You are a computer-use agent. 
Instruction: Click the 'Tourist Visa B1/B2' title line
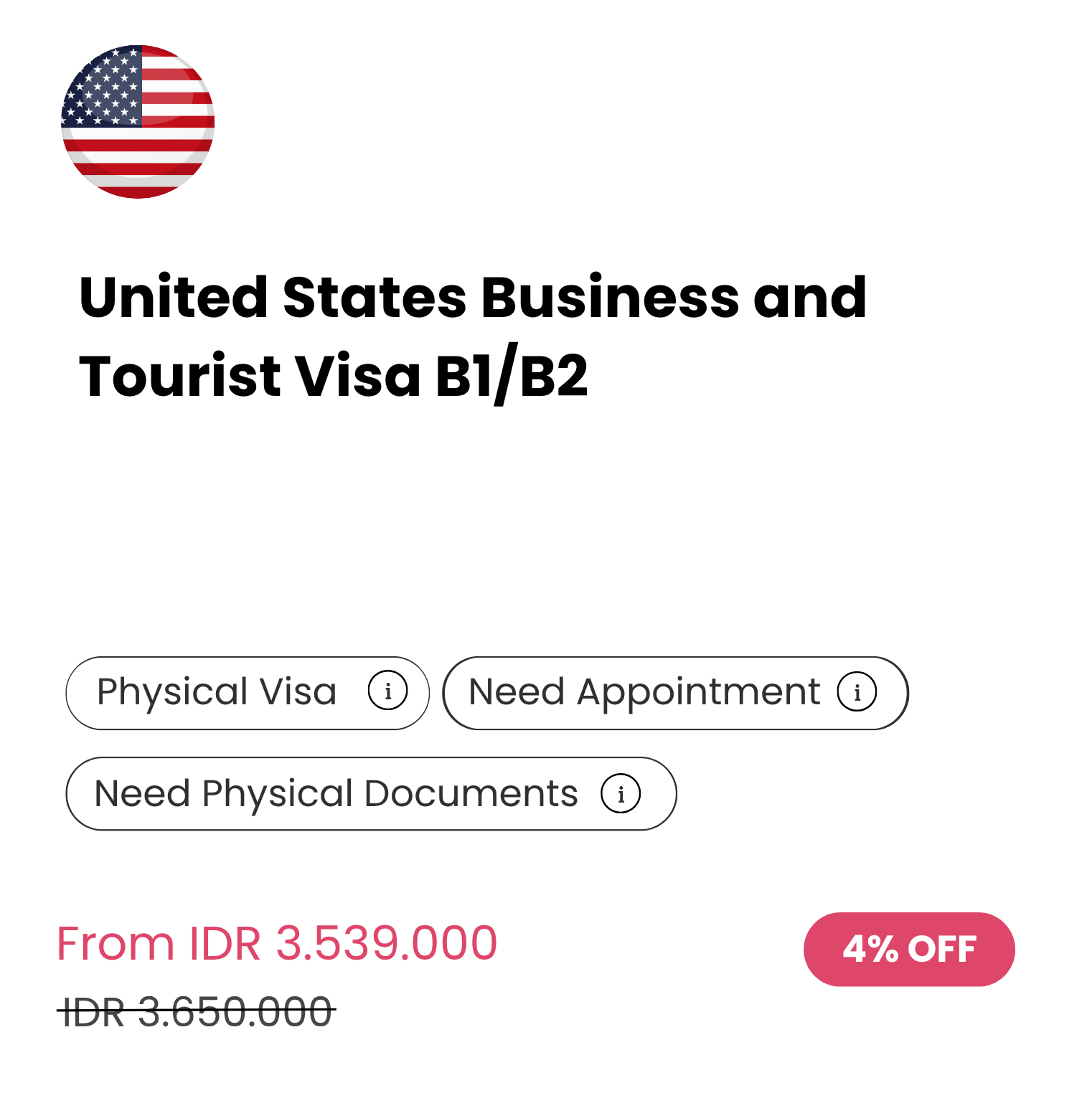pos(334,376)
